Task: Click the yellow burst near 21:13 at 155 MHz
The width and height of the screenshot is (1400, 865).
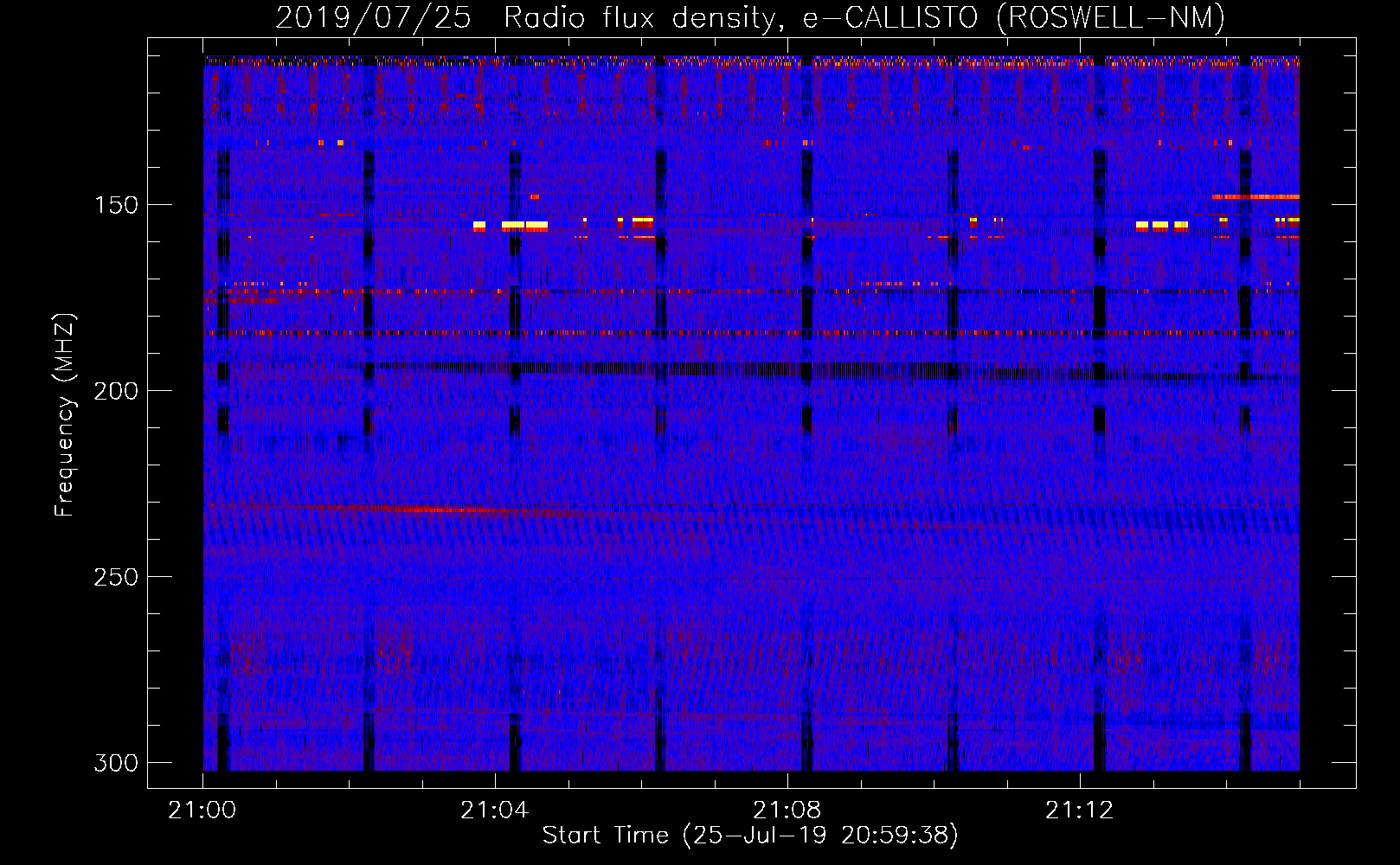Action: [x=1161, y=225]
